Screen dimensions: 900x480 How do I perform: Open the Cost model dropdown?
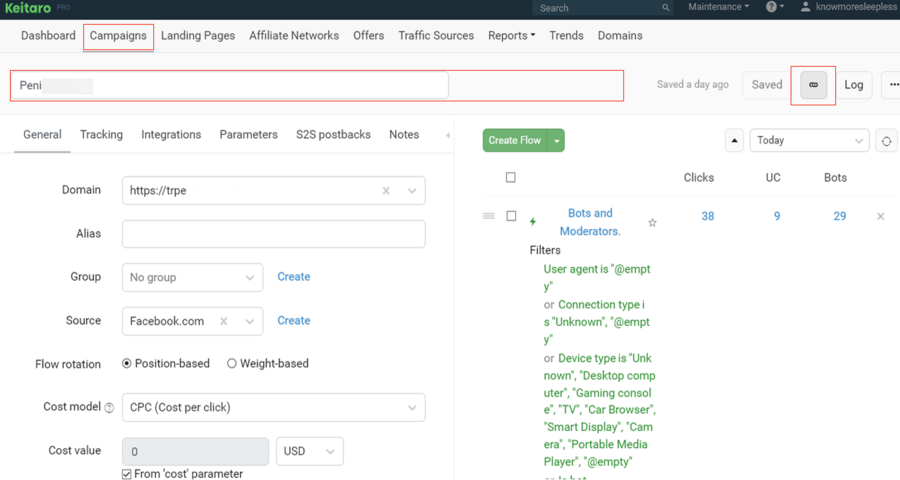(274, 408)
